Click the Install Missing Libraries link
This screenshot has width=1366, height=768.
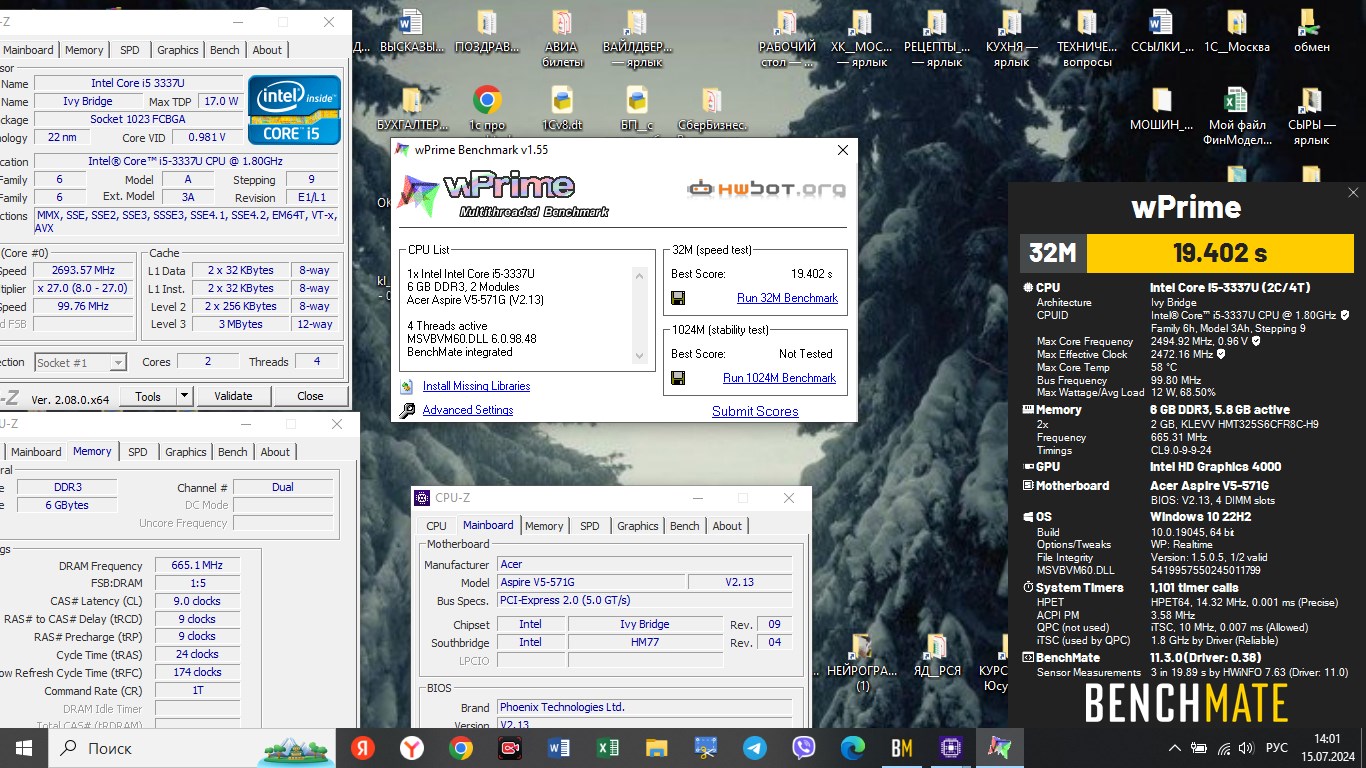pos(476,386)
